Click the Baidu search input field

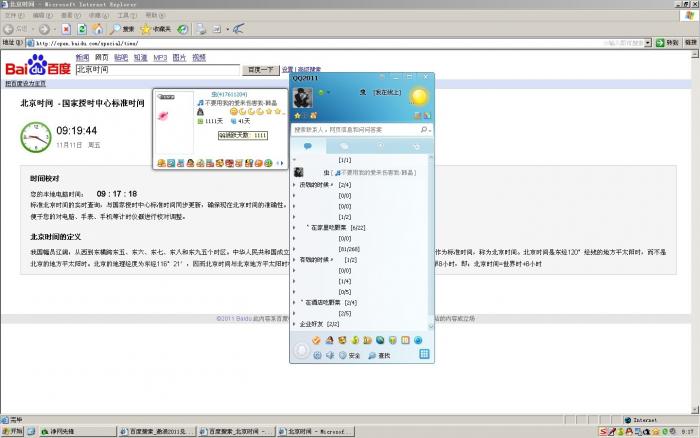click(158, 70)
